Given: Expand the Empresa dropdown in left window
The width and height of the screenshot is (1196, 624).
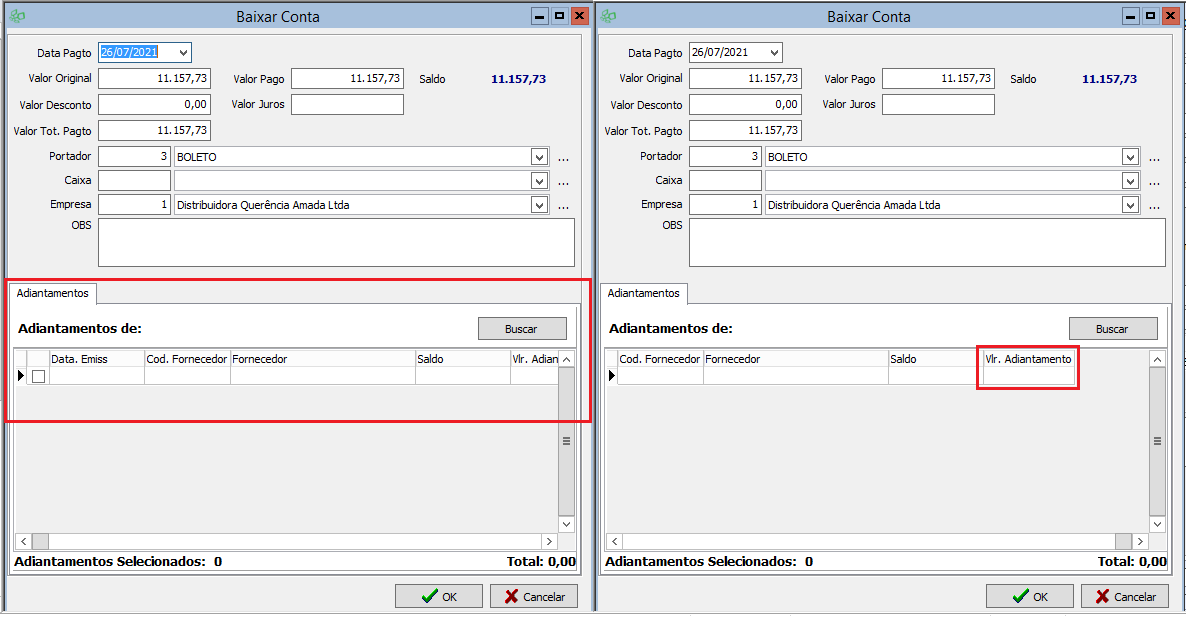Looking at the screenshot, I should [x=539, y=205].
